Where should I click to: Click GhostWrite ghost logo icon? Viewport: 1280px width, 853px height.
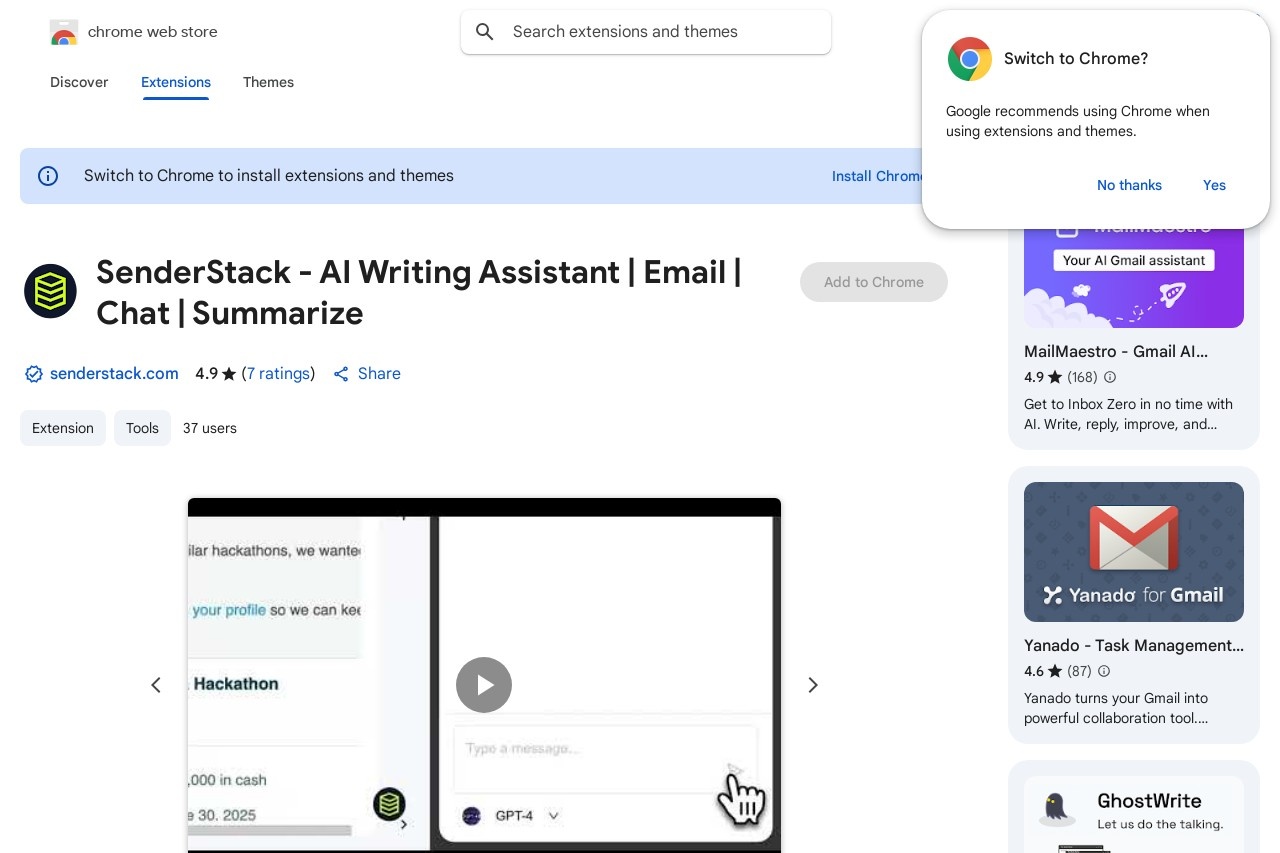(1055, 809)
